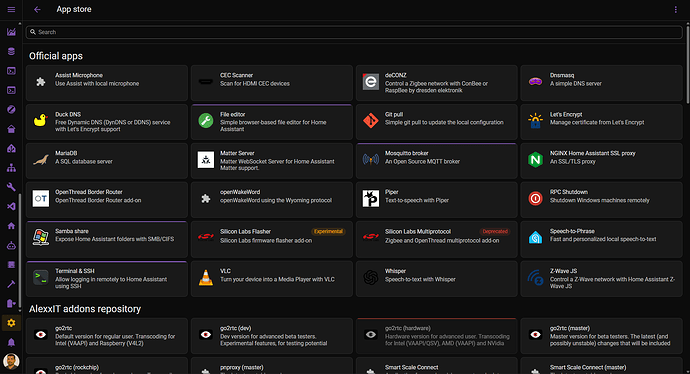This screenshot has height=374, width=690.
Task: Click the orange Experimental badge
Action: pos(328,231)
